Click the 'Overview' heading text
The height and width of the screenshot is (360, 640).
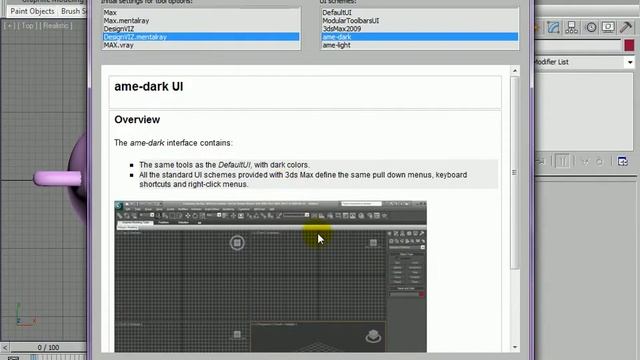coord(137,120)
